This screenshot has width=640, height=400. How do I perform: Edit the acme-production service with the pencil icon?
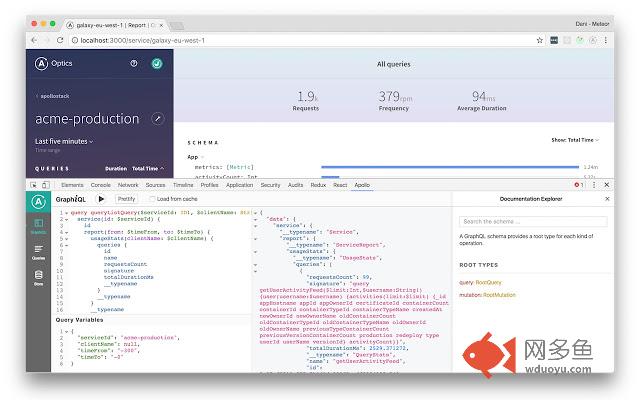pyautogui.click(x=158, y=119)
